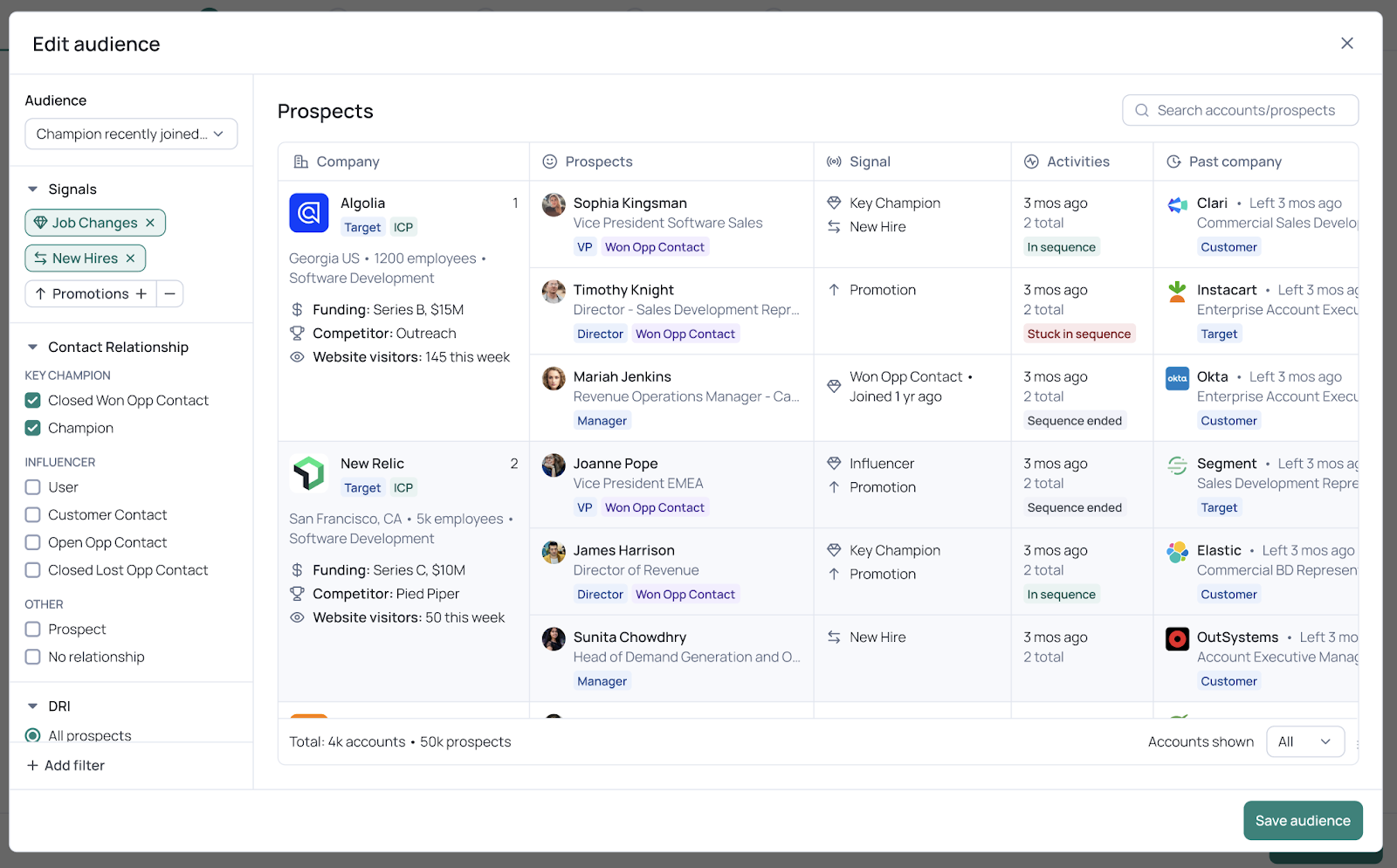The height and width of the screenshot is (868, 1397).
Task: Click the ICP tag under Algolia
Action: pos(403,227)
